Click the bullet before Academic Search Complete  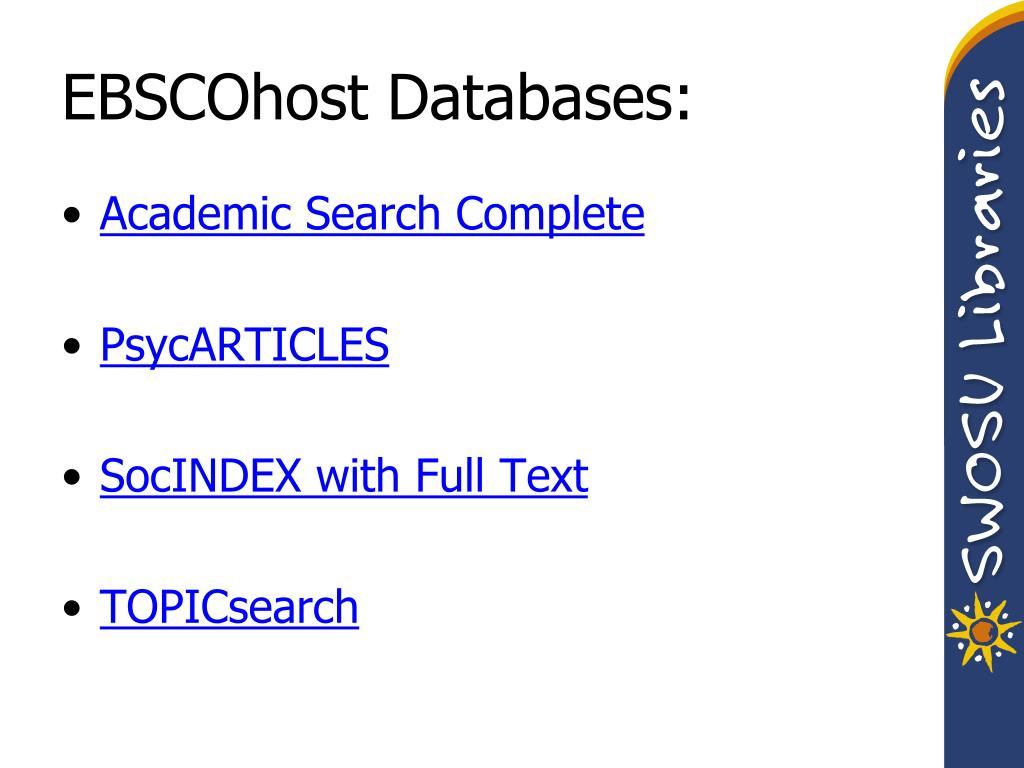(72, 215)
